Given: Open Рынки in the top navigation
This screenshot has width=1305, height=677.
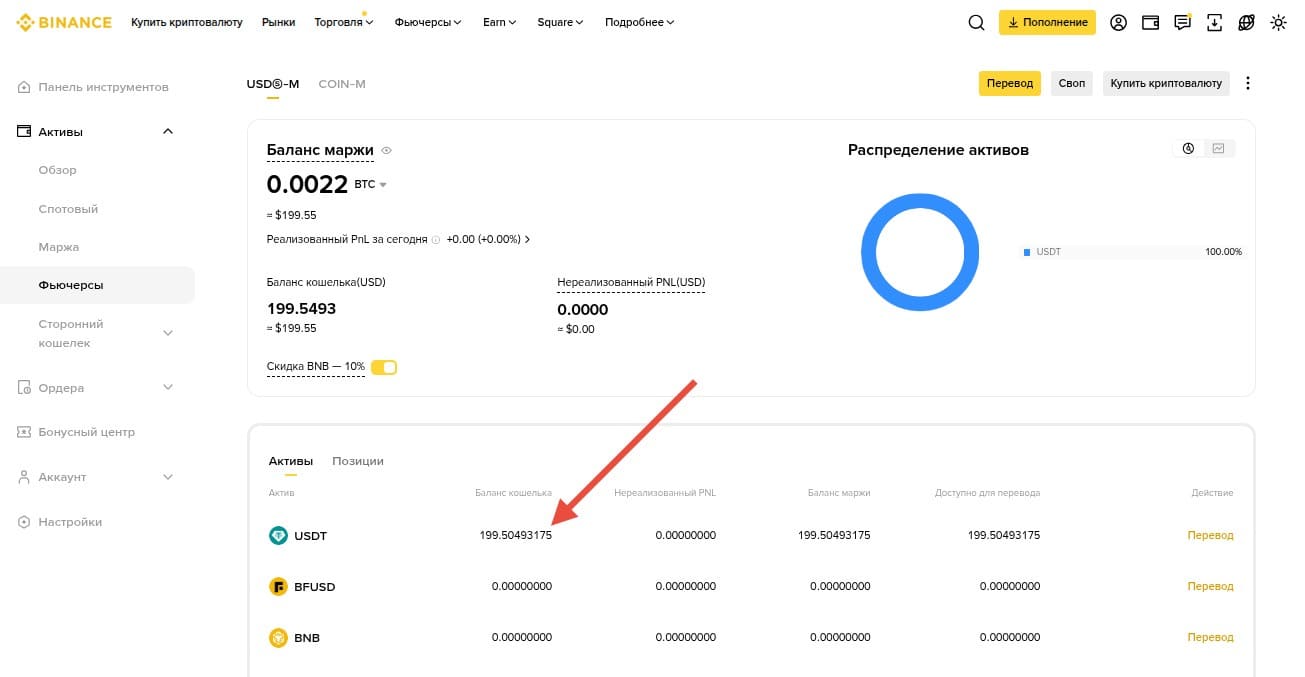Looking at the screenshot, I should pos(278,22).
